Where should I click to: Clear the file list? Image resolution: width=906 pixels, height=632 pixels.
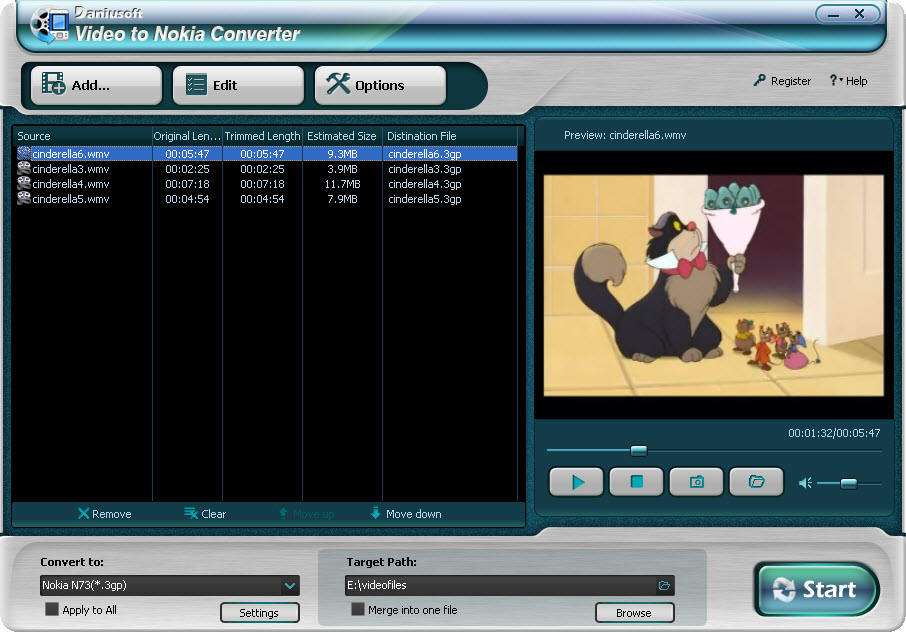pyautogui.click(x=205, y=514)
